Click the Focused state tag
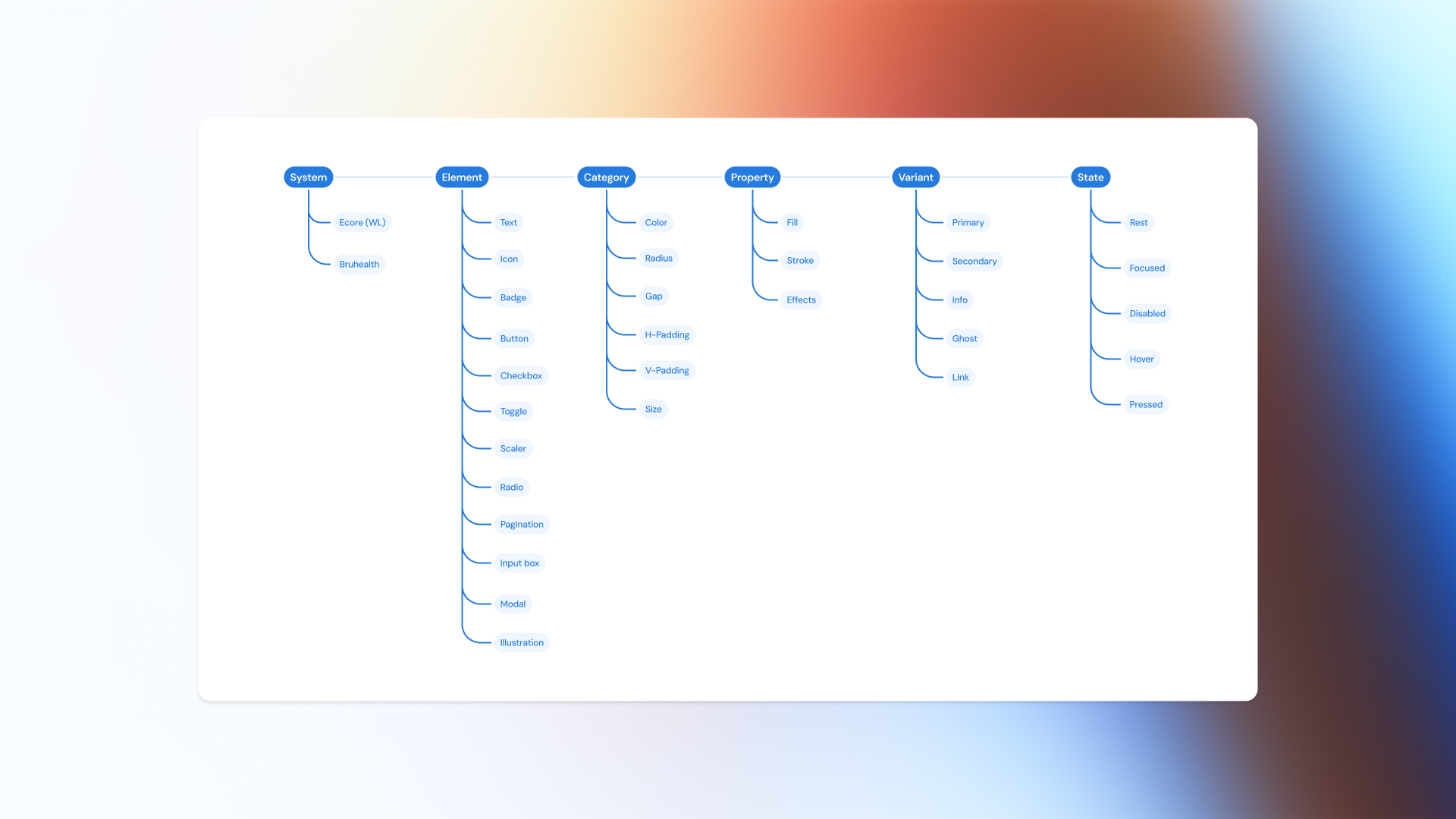The image size is (1456, 819). pos(1146,268)
